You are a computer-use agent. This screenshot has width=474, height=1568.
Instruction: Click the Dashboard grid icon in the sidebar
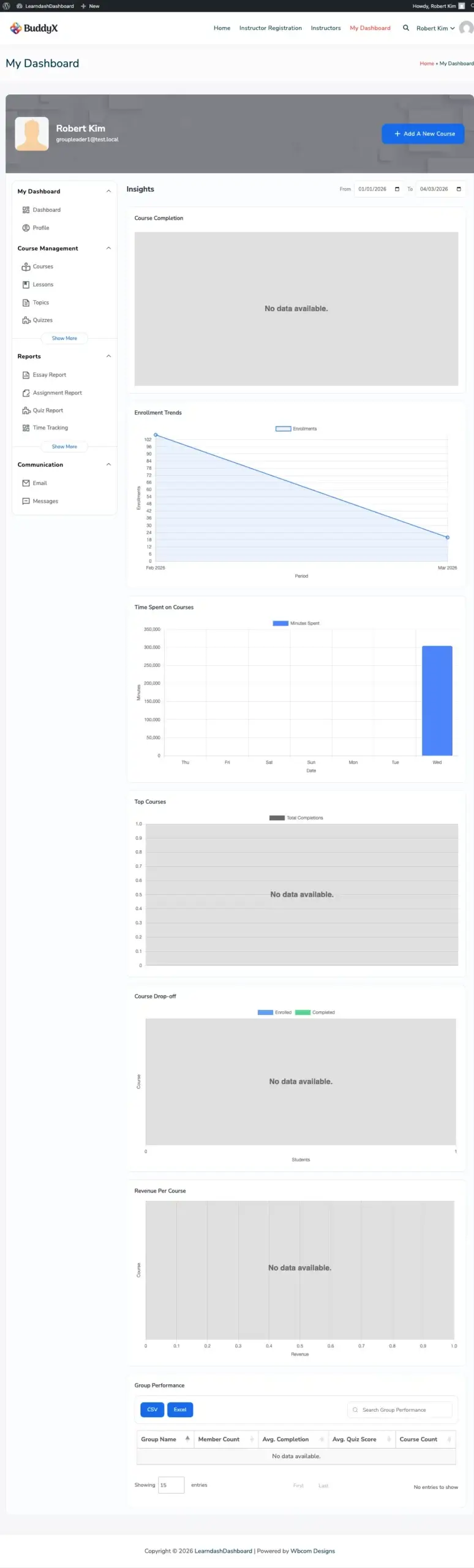[x=26, y=210]
